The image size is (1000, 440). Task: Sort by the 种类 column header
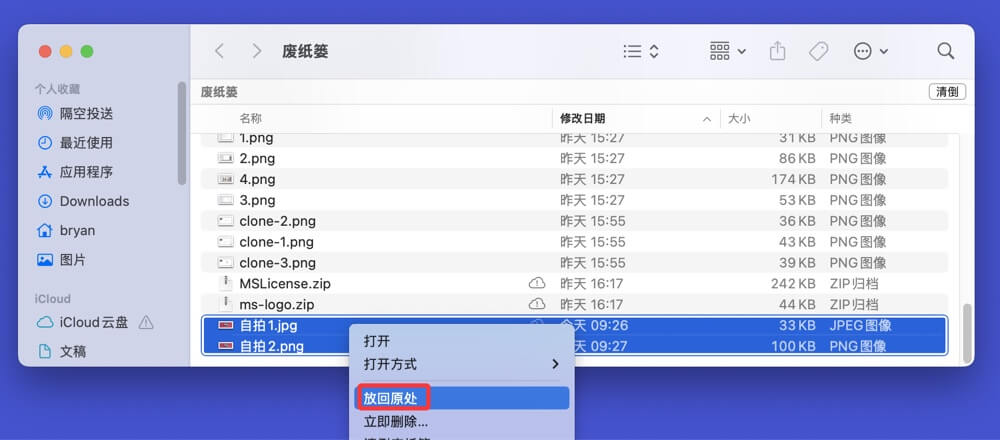[x=841, y=119]
